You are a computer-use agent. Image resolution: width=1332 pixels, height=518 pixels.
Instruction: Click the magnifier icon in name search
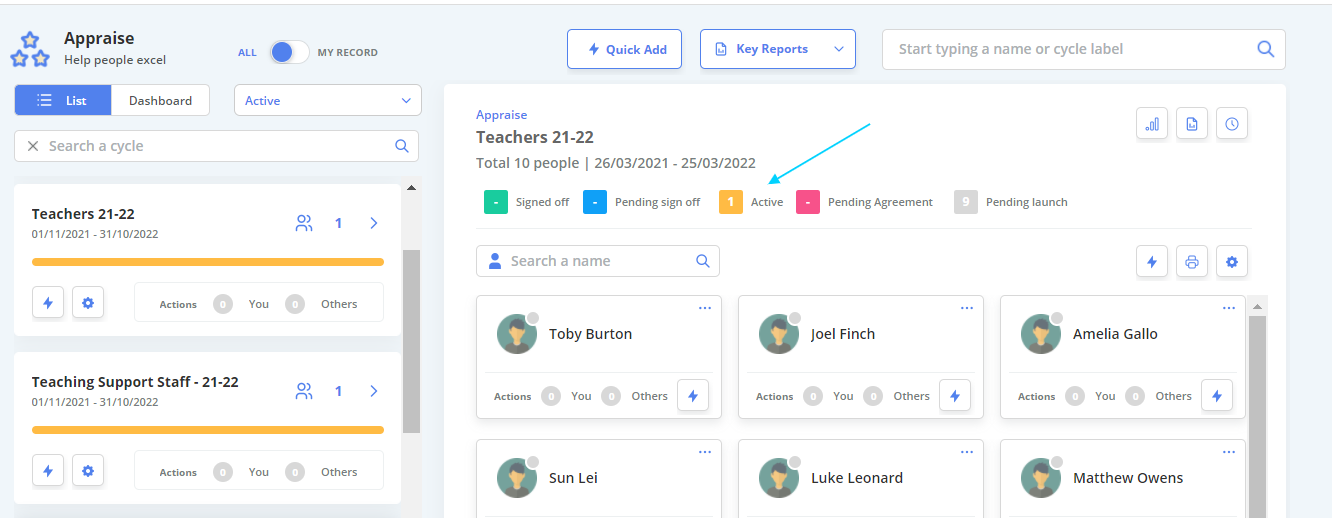pos(703,261)
